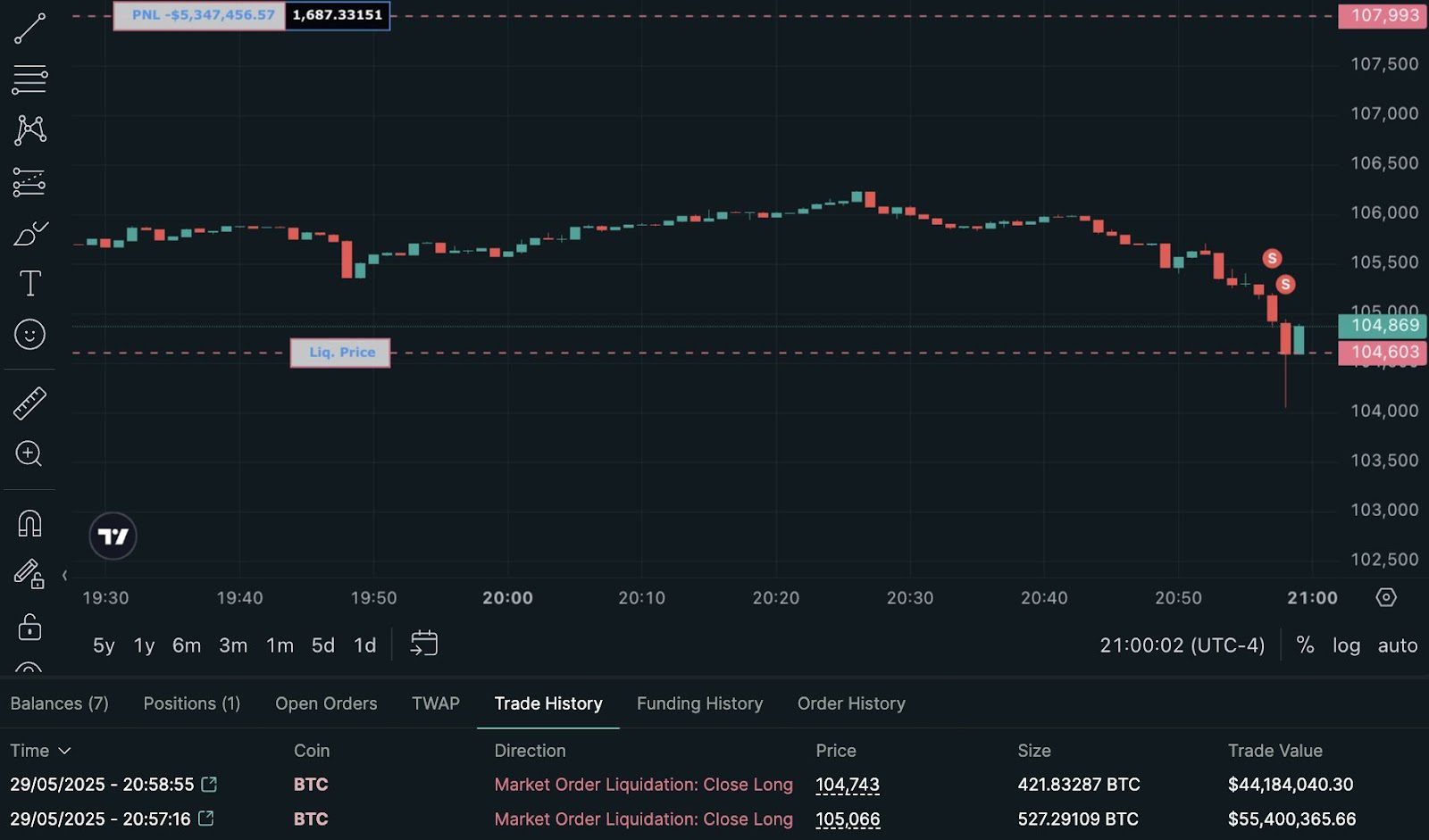1429x840 pixels.
Task: Select the Trend Line drawing tool
Action: click(29, 29)
